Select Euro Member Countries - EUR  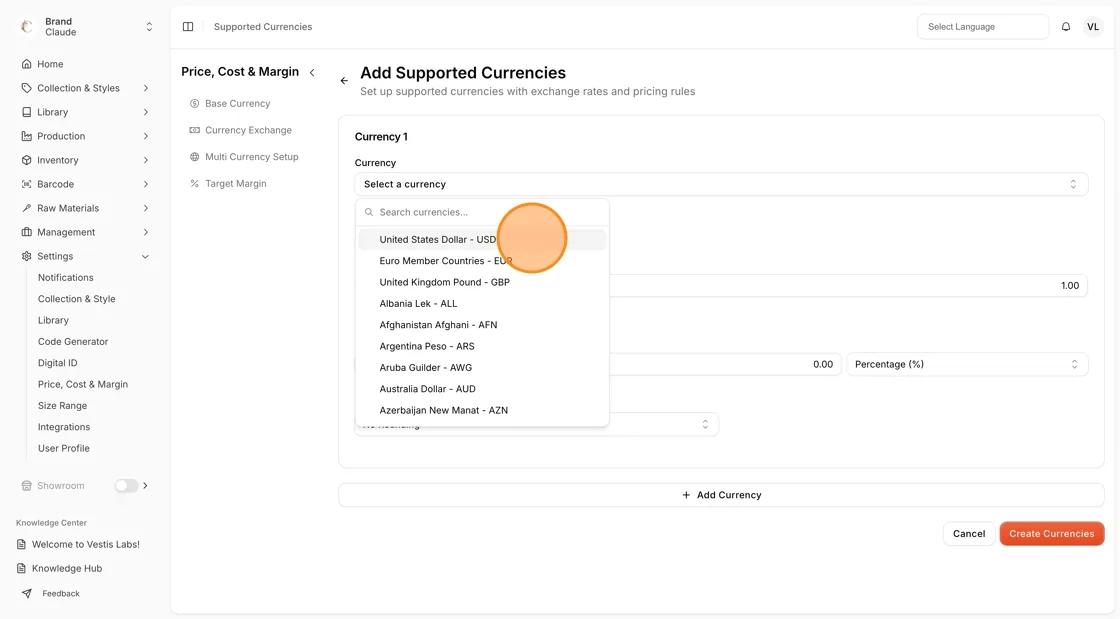click(x=482, y=261)
